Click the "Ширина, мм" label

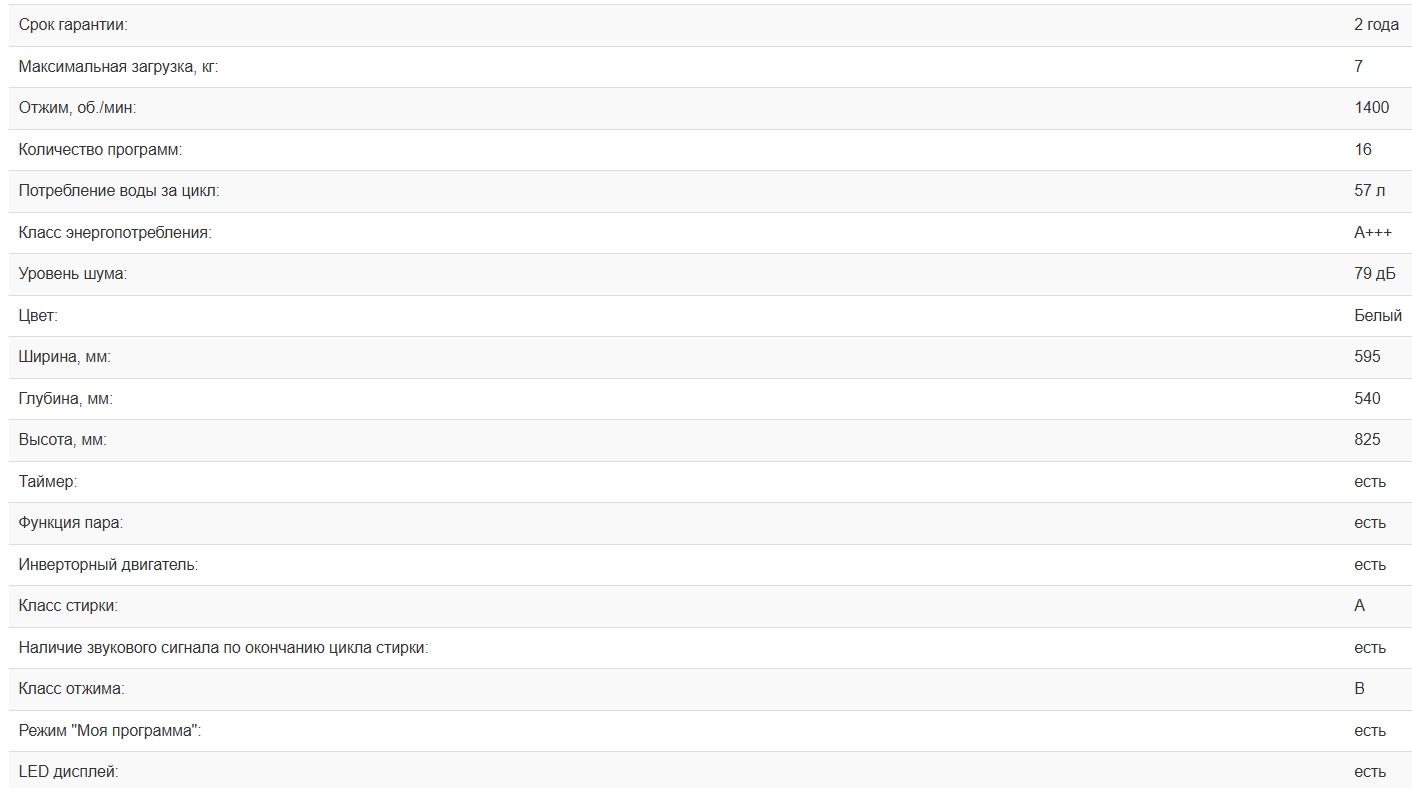[x=65, y=357]
